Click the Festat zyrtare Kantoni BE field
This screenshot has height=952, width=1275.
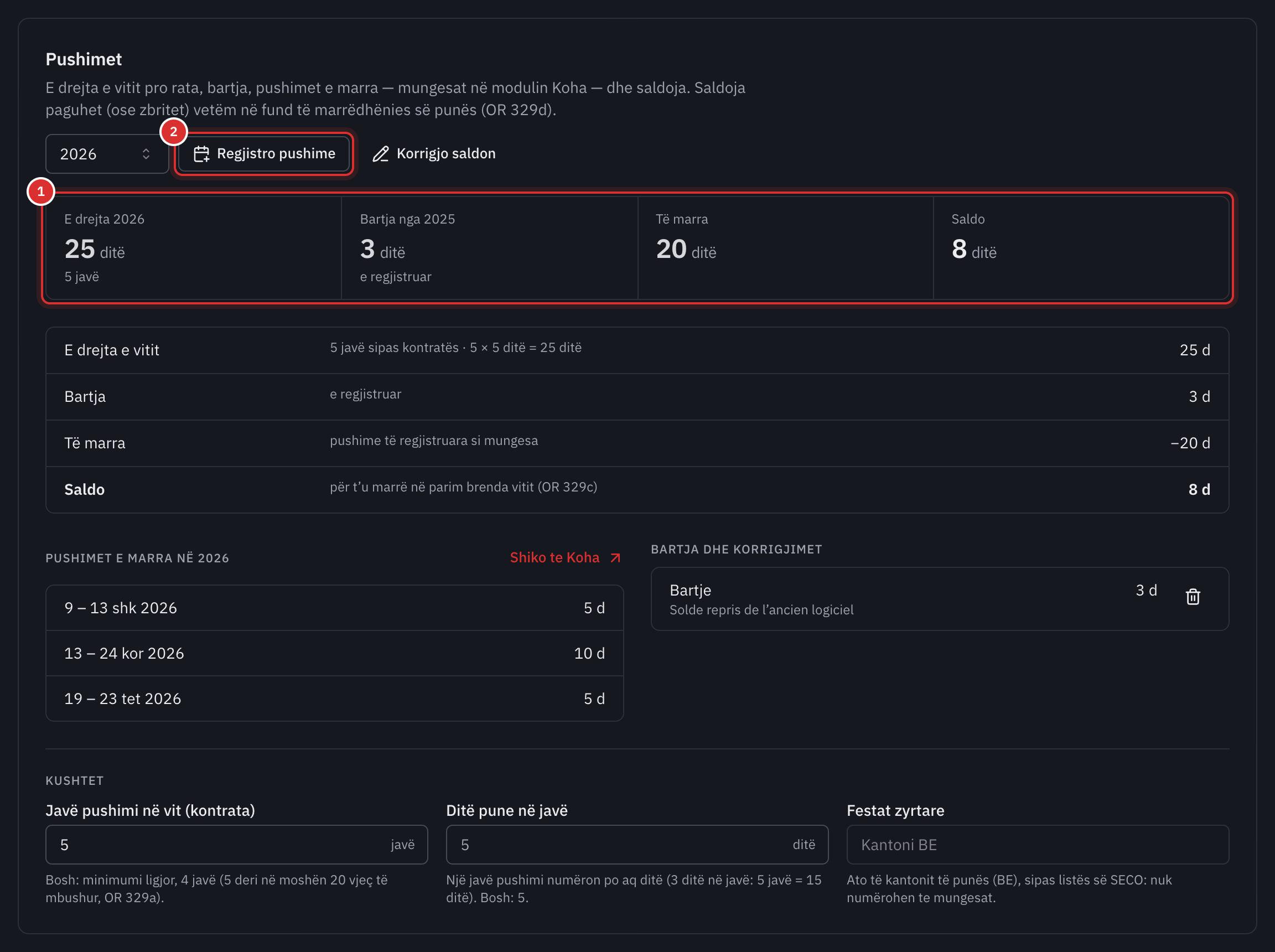click(1038, 844)
